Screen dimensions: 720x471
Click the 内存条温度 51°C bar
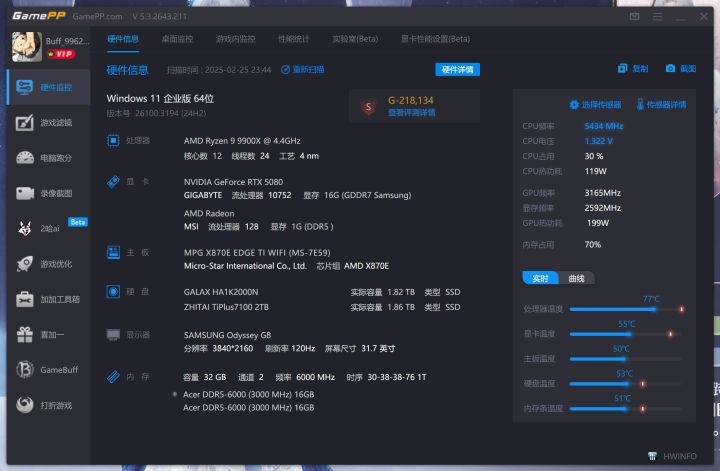(x=627, y=408)
